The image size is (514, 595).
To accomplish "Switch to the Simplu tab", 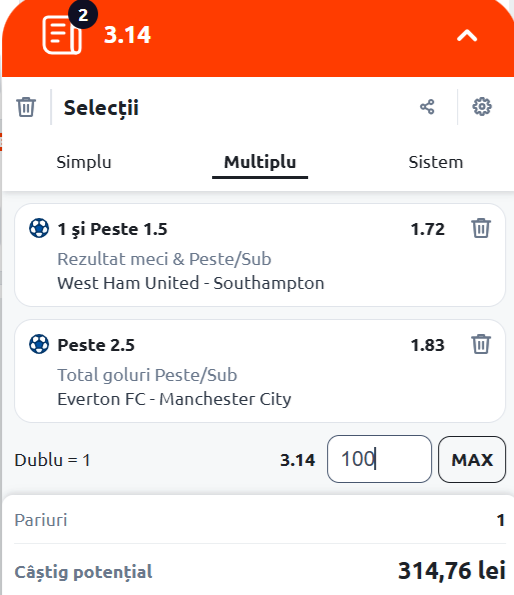I will 84,162.
